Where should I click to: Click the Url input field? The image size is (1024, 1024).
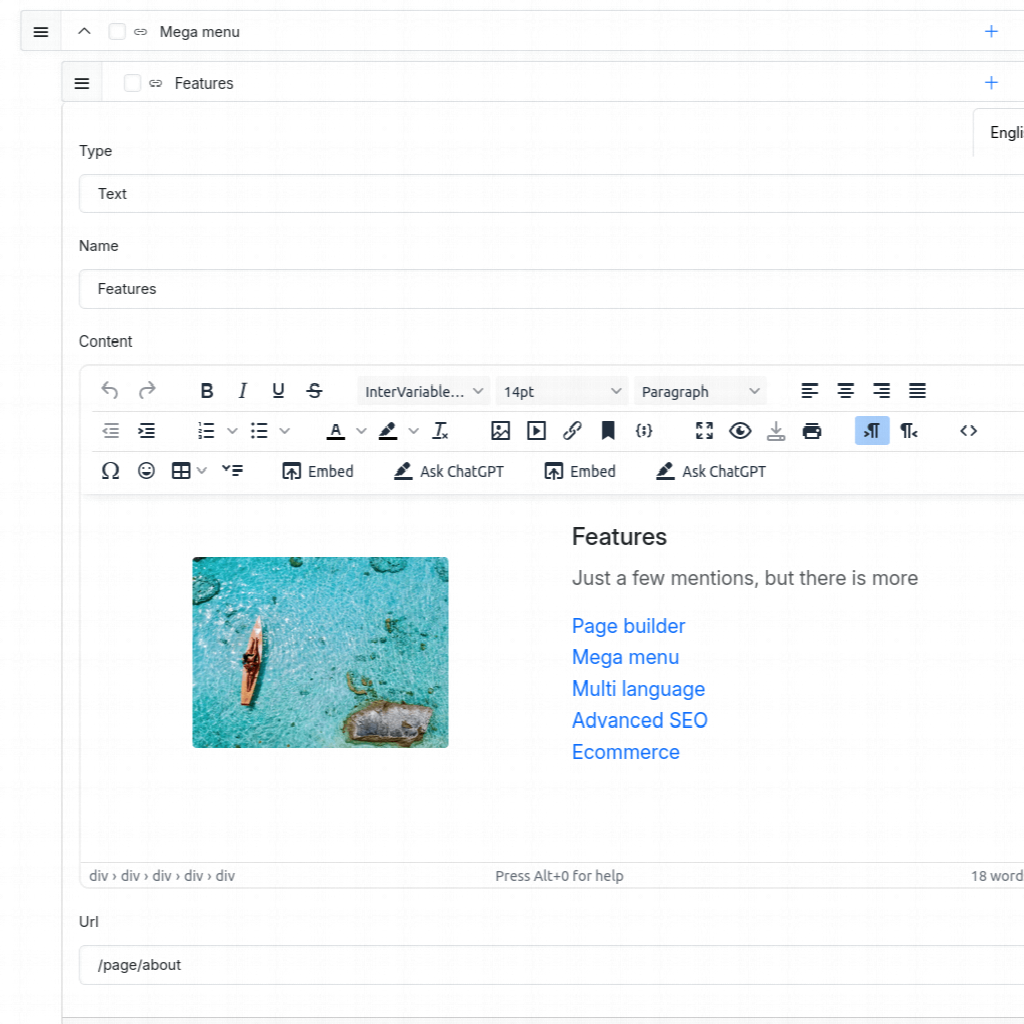tap(550, 965)
